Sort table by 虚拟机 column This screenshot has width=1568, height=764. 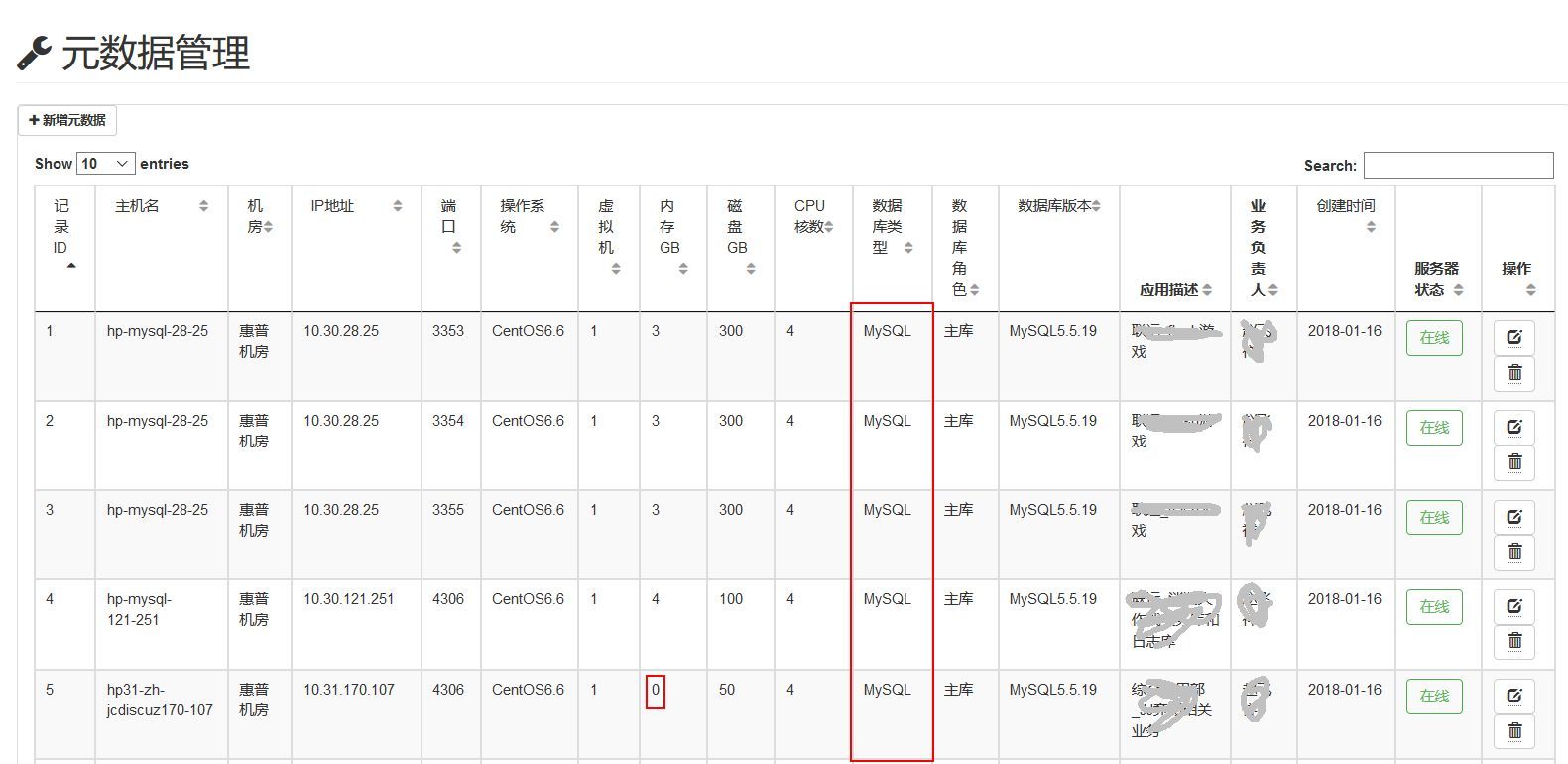click(x=609, y=247)
